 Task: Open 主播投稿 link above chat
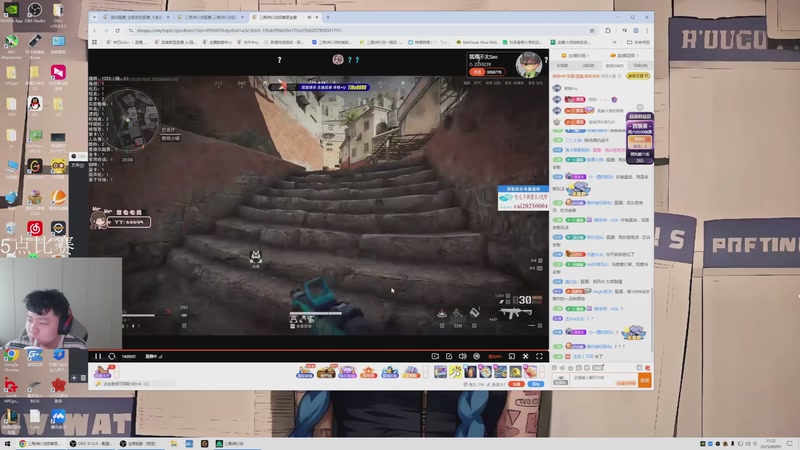coord(576,56)
